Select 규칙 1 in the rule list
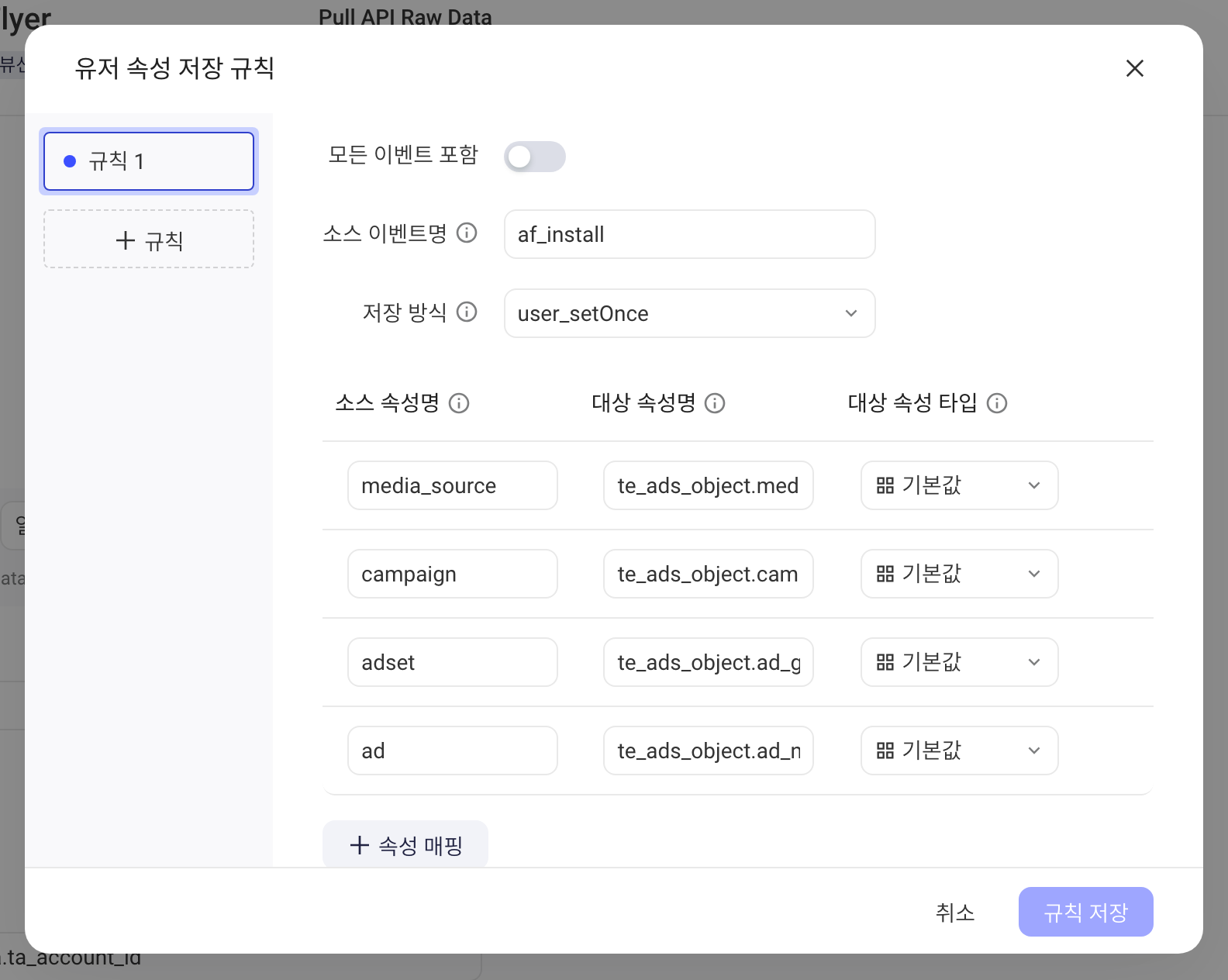Image resolution: width=1228 pixels, height=980 pixels. click(149, 161)
